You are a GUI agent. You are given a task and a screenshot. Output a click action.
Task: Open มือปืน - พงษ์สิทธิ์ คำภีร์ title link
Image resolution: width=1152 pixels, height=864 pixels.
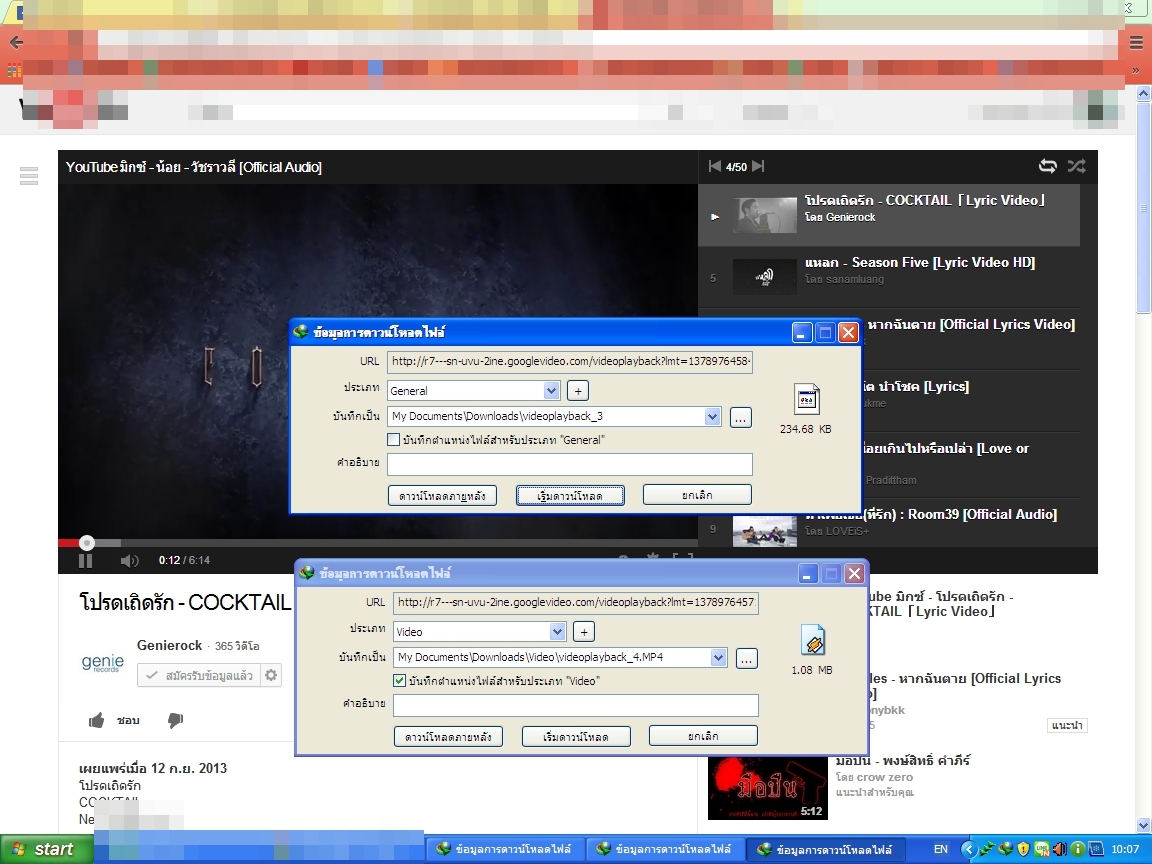(x=902, y=760)
